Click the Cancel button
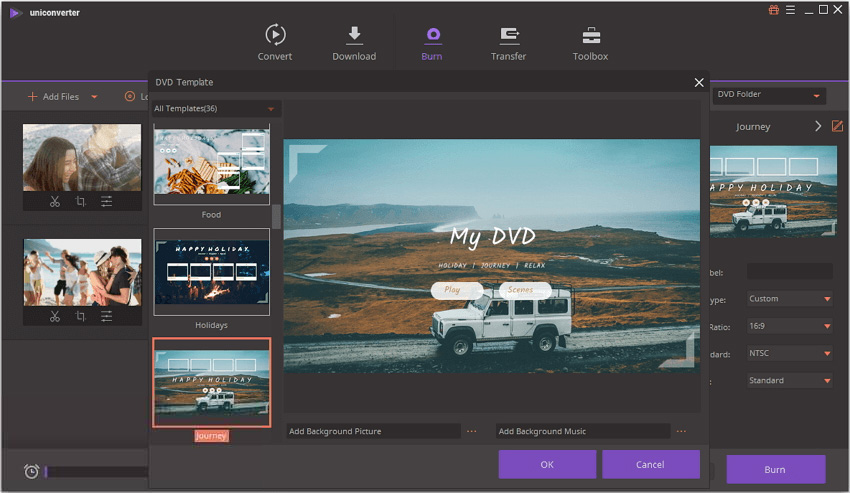 click(650, 464)
